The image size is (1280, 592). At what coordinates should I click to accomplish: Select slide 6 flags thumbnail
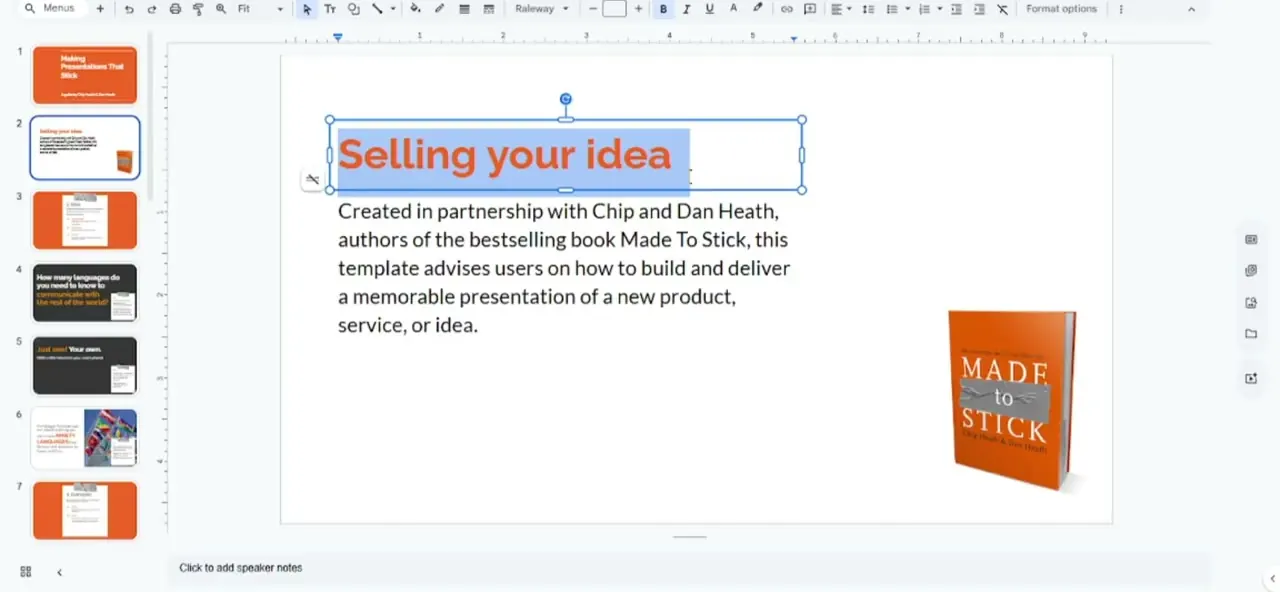pyautogui.click(x=85, y=437)
